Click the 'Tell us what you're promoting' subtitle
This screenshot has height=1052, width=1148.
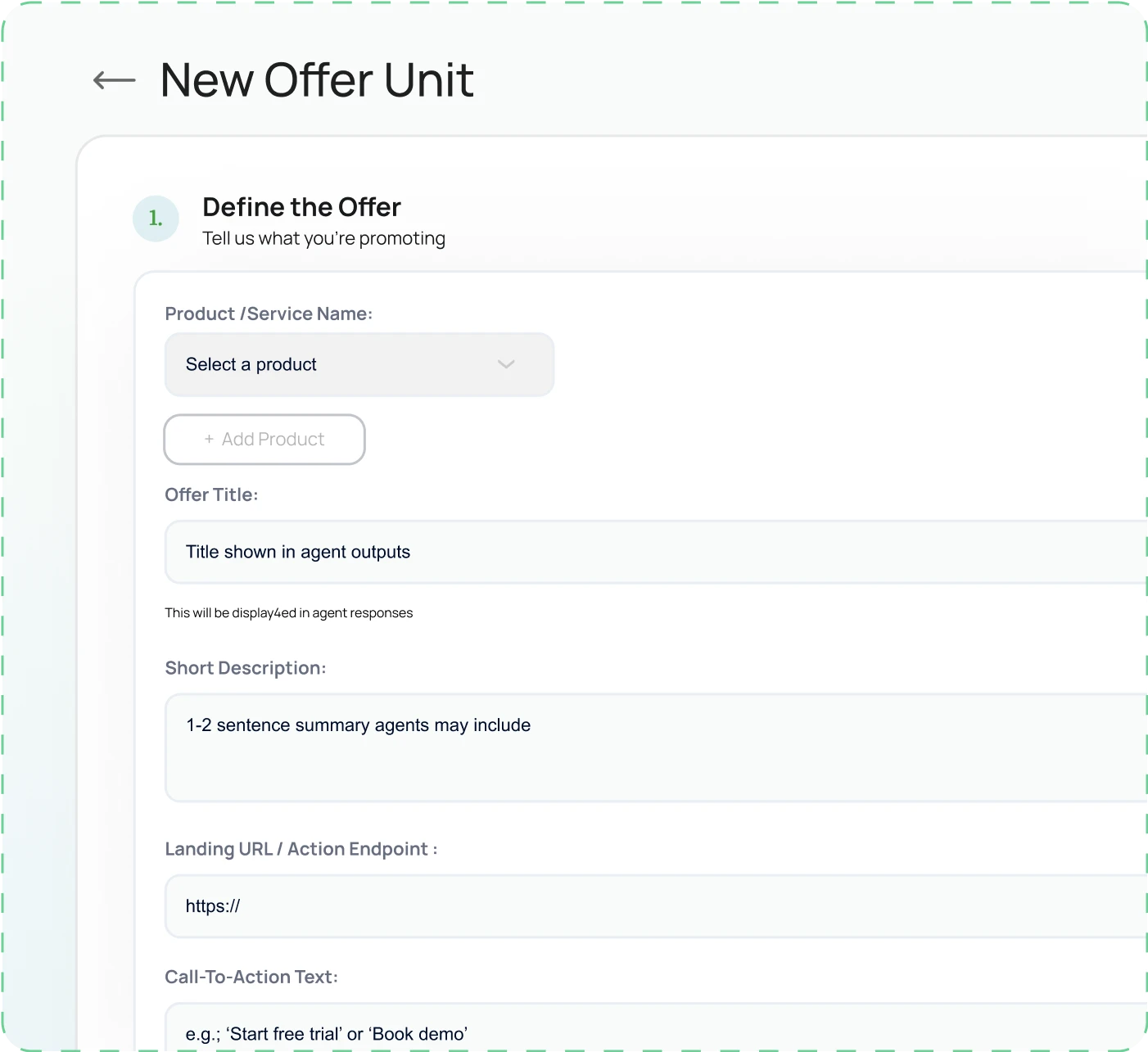[x=323, y=238]
